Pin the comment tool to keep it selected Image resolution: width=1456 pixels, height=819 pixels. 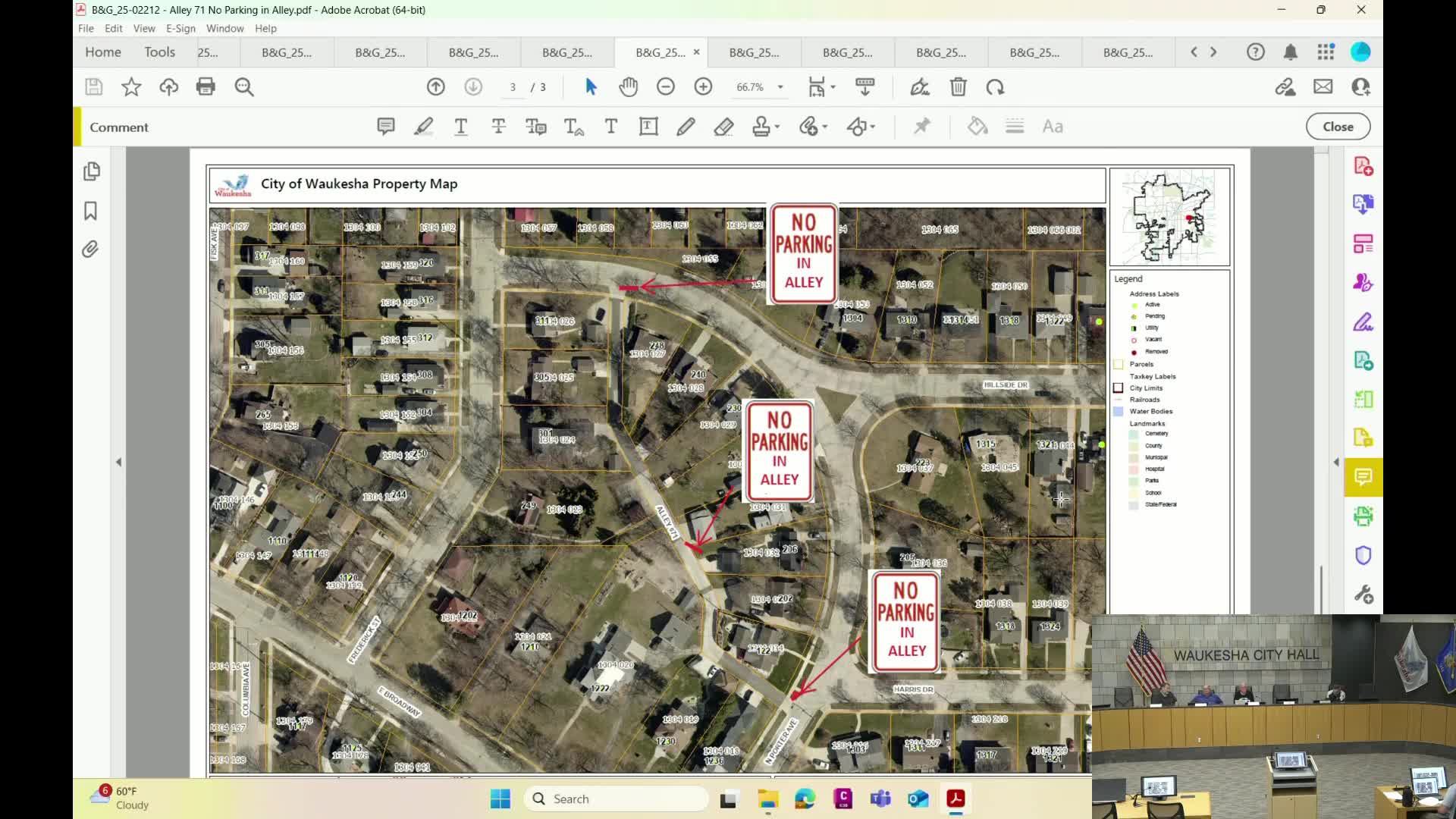pos(922,126)
